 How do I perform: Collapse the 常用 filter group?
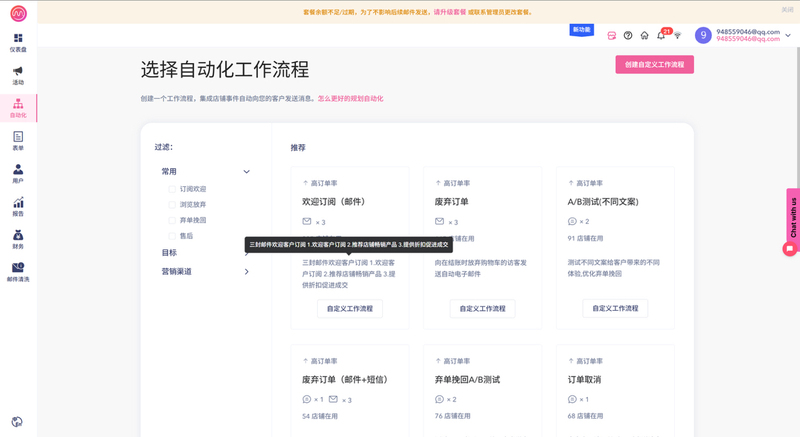pos(246,172)
